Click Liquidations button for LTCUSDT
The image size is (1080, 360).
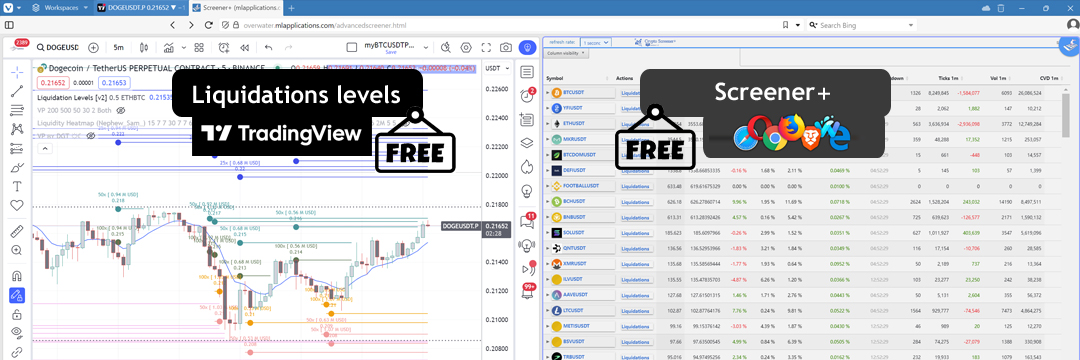coord(635,311)
